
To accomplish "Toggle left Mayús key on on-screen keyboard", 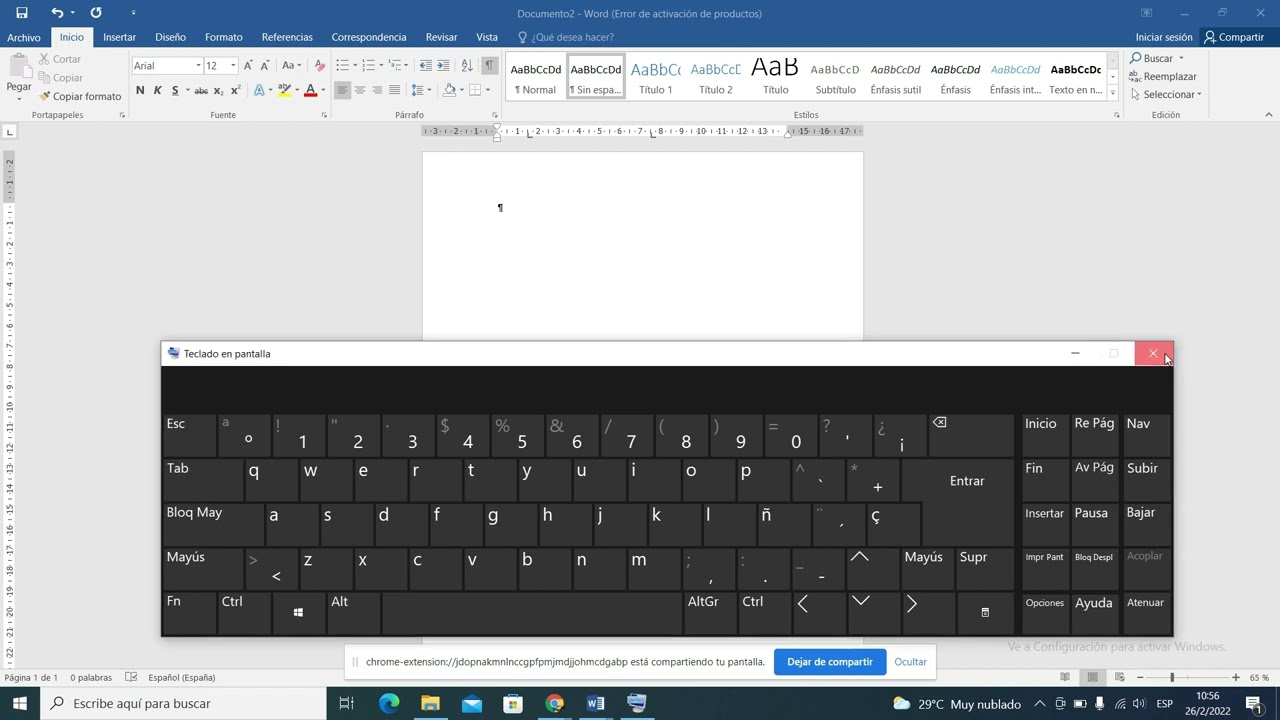I will [x=203, y=568].
